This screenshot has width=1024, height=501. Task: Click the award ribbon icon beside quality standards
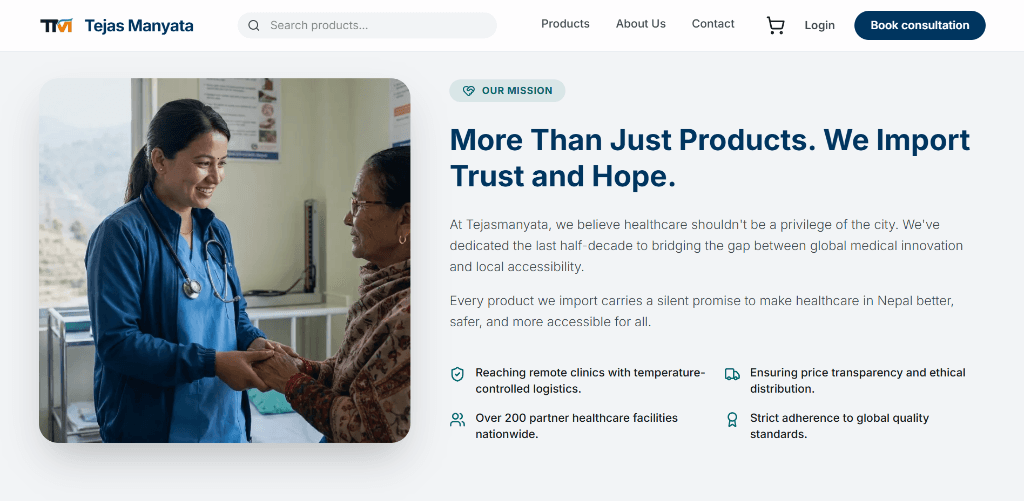pos(732,419)
